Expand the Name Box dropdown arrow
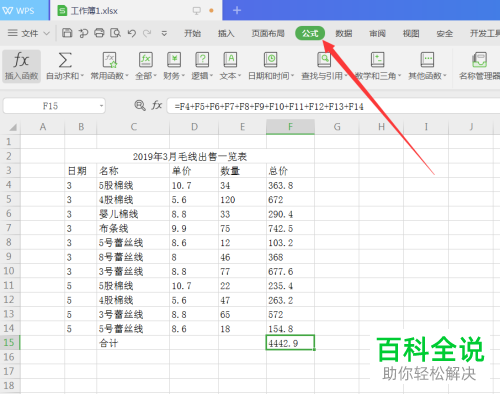Image resolution: width=500 pixels, height=394 pixels. click(x=101, y=106)
